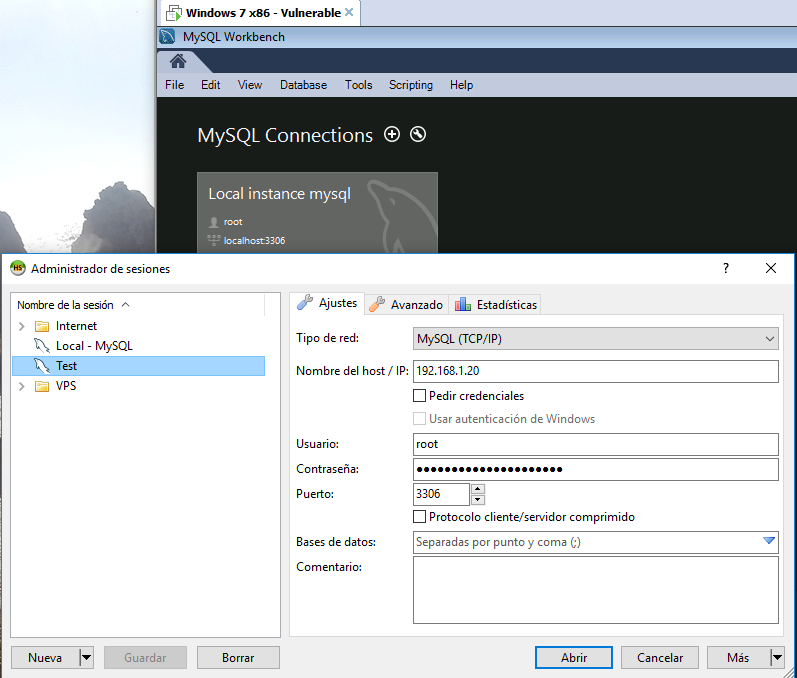Switch to the Estadísticas tab

click(495, 304)
